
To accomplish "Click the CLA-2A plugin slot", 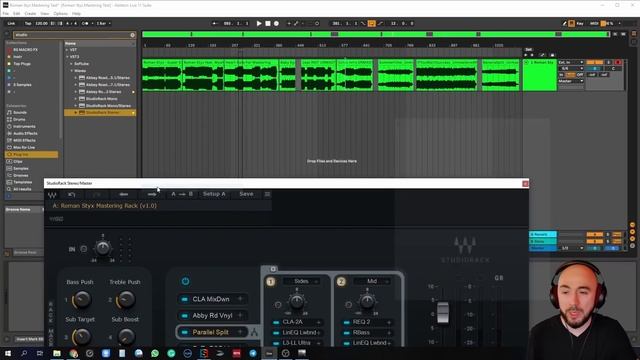I will [297, 322].
